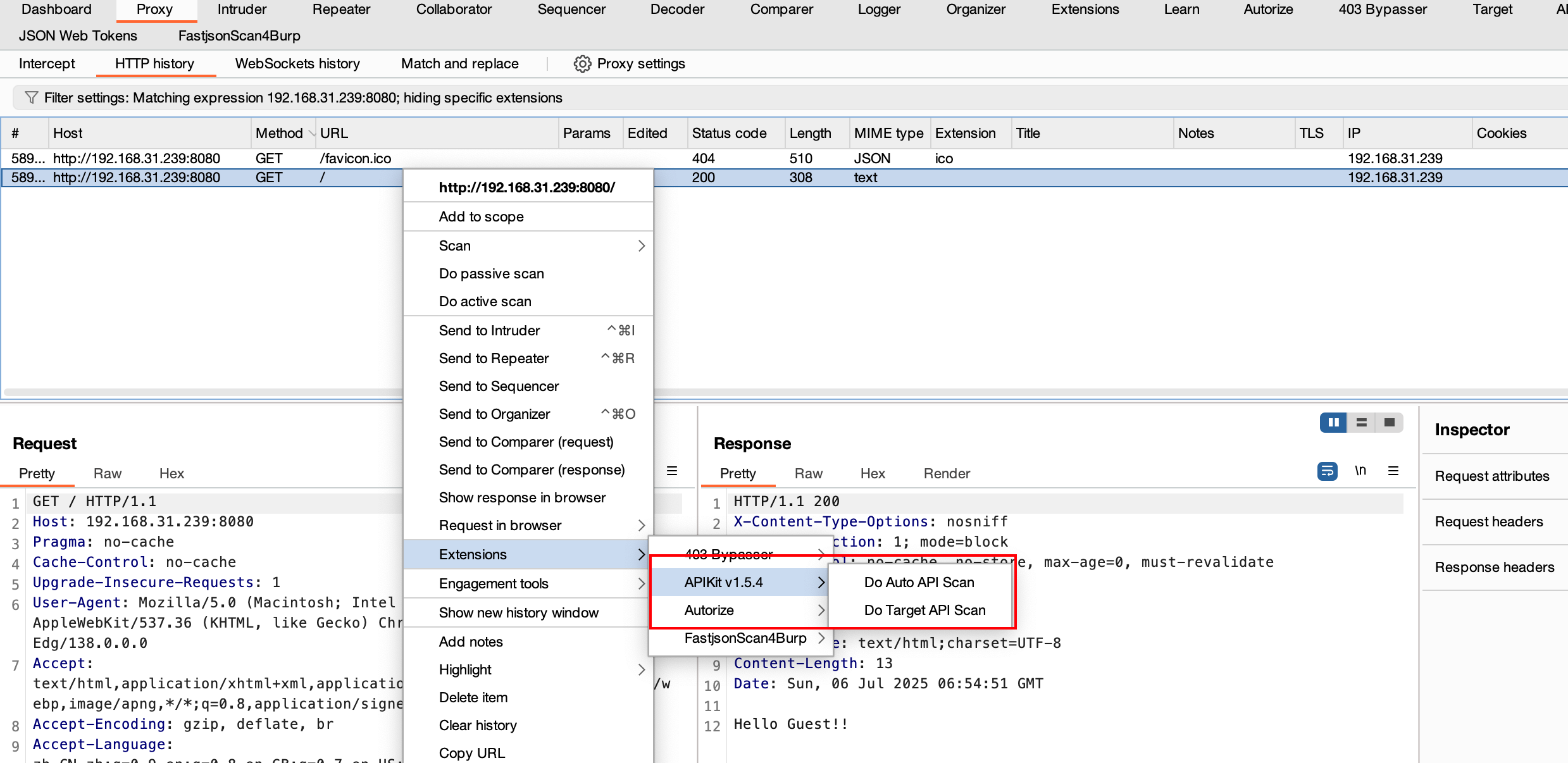Sort history by Method column header
The height and width of the screenshot is (763, 1568).
[x=283, y=133]
